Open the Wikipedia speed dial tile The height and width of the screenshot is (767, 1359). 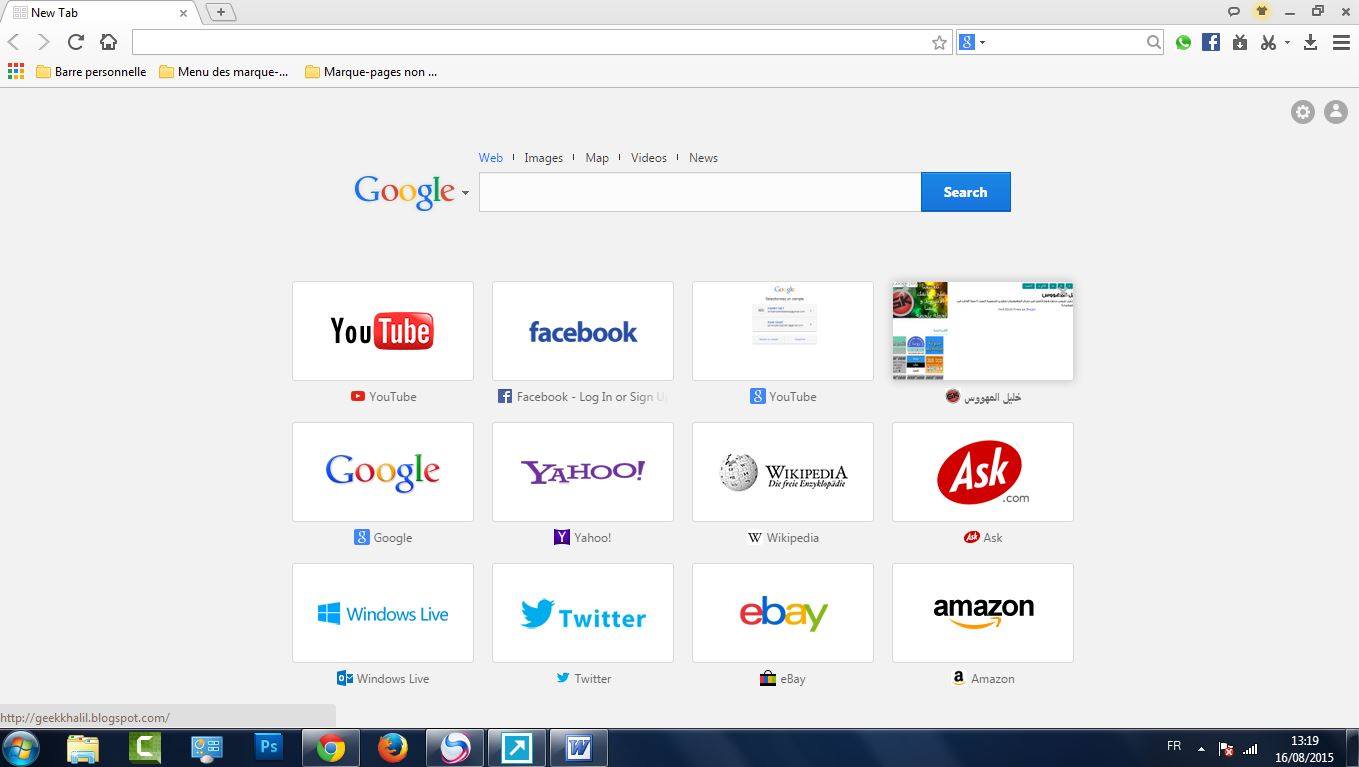coord(783,471)
